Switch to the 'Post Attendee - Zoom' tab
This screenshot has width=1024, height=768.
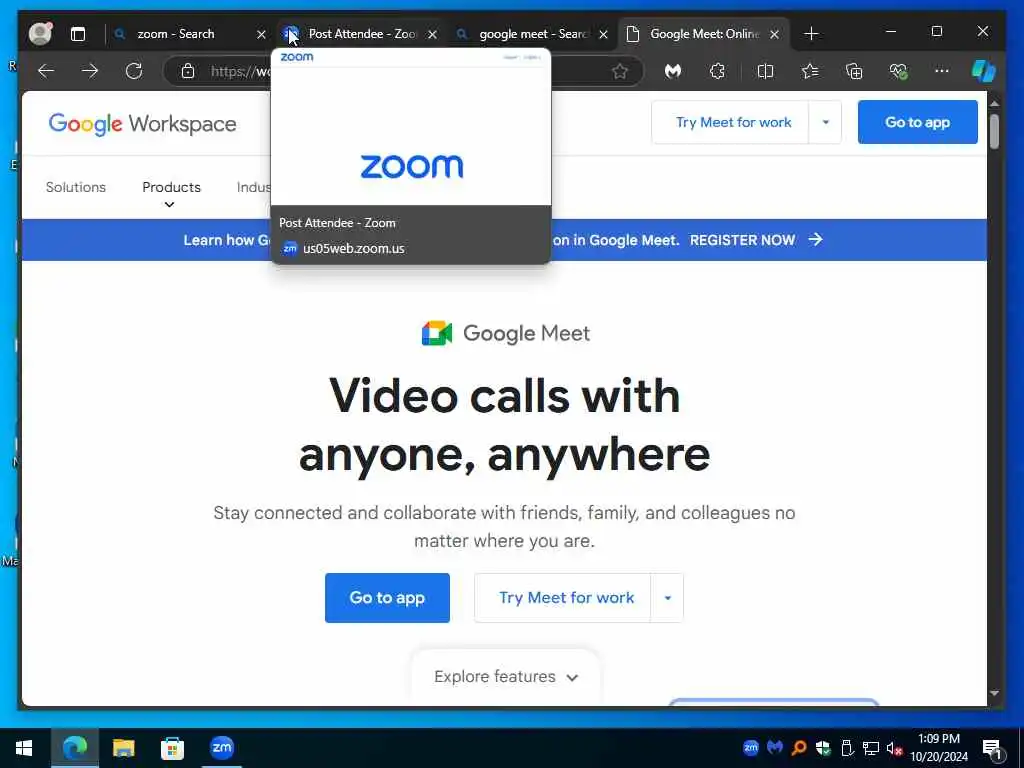pos(362,34)
